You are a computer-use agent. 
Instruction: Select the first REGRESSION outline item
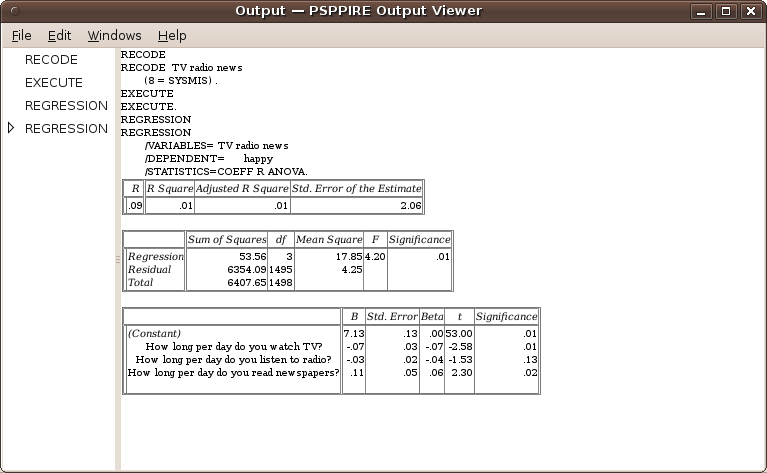pos(66,106)
